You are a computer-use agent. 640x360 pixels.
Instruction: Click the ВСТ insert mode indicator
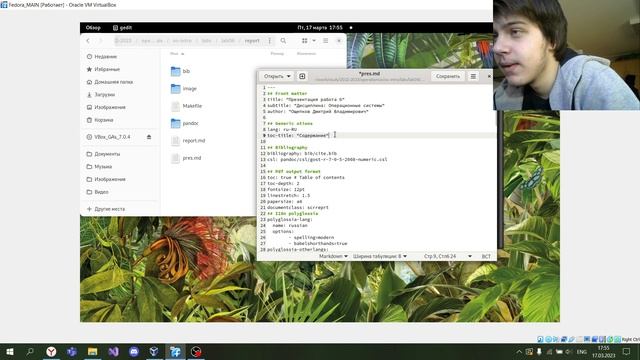pyautogui.click(x=486, y=256)
